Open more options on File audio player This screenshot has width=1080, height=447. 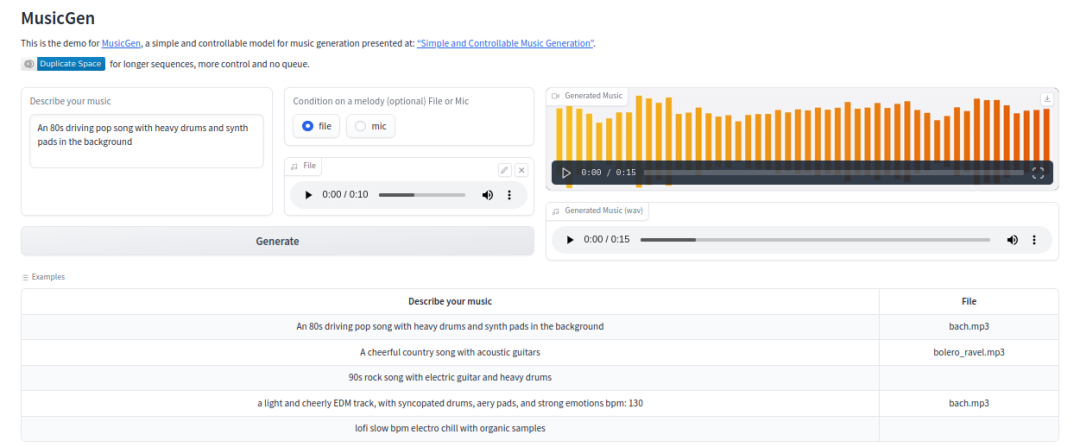[509, 195]
